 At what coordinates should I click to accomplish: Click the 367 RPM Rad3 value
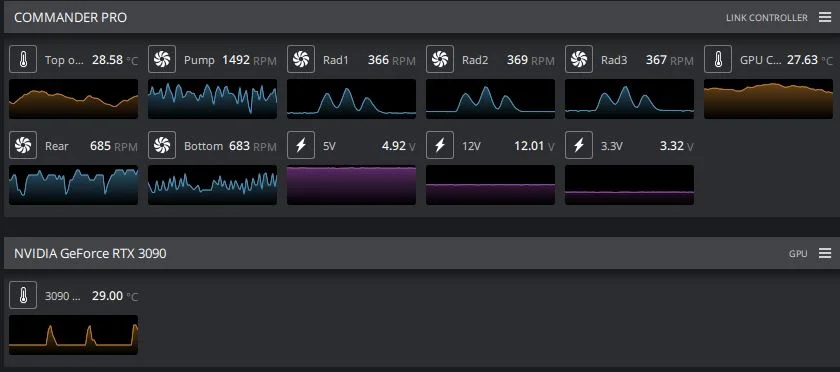click(670, 60)
